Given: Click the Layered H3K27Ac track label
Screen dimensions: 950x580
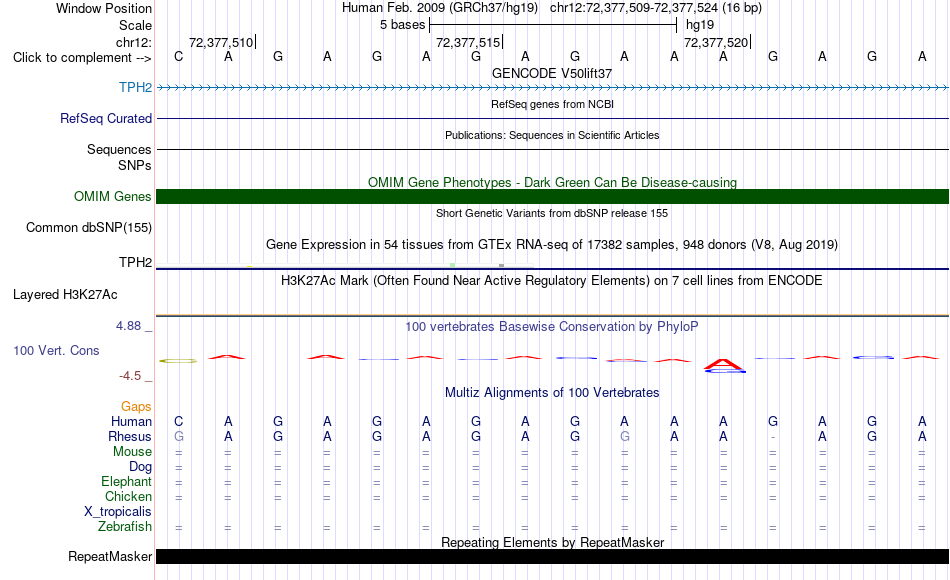Looking at the screenshot, I should 65,295.
